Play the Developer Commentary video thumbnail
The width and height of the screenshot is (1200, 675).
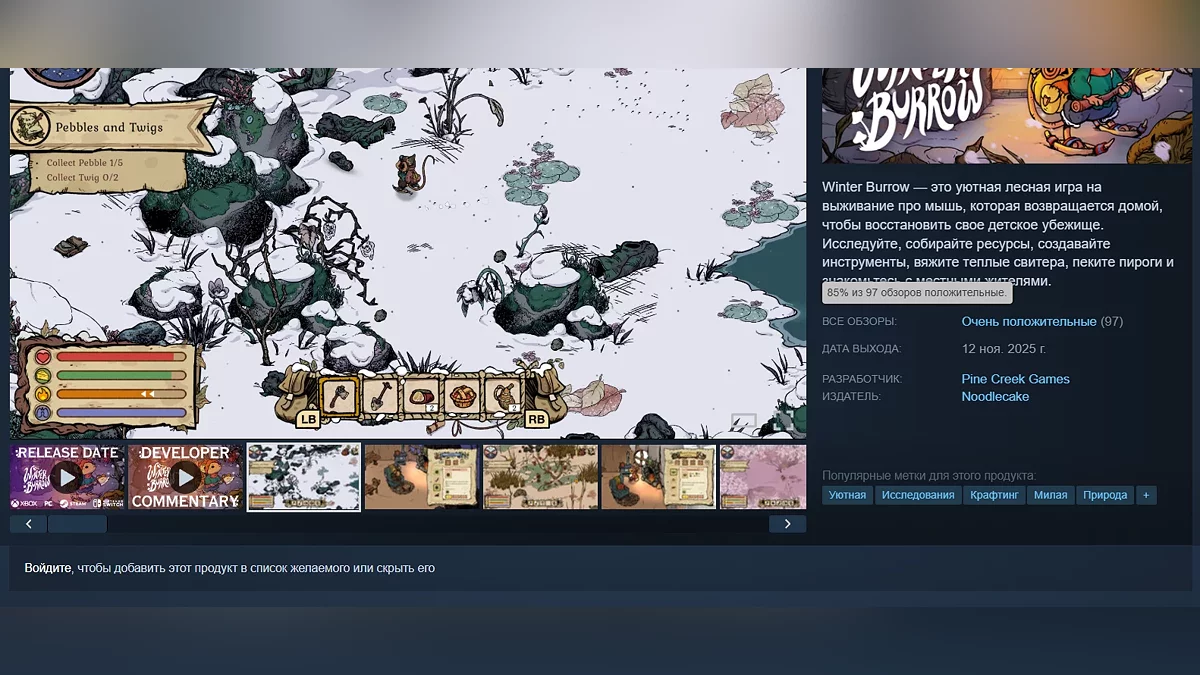185,477
